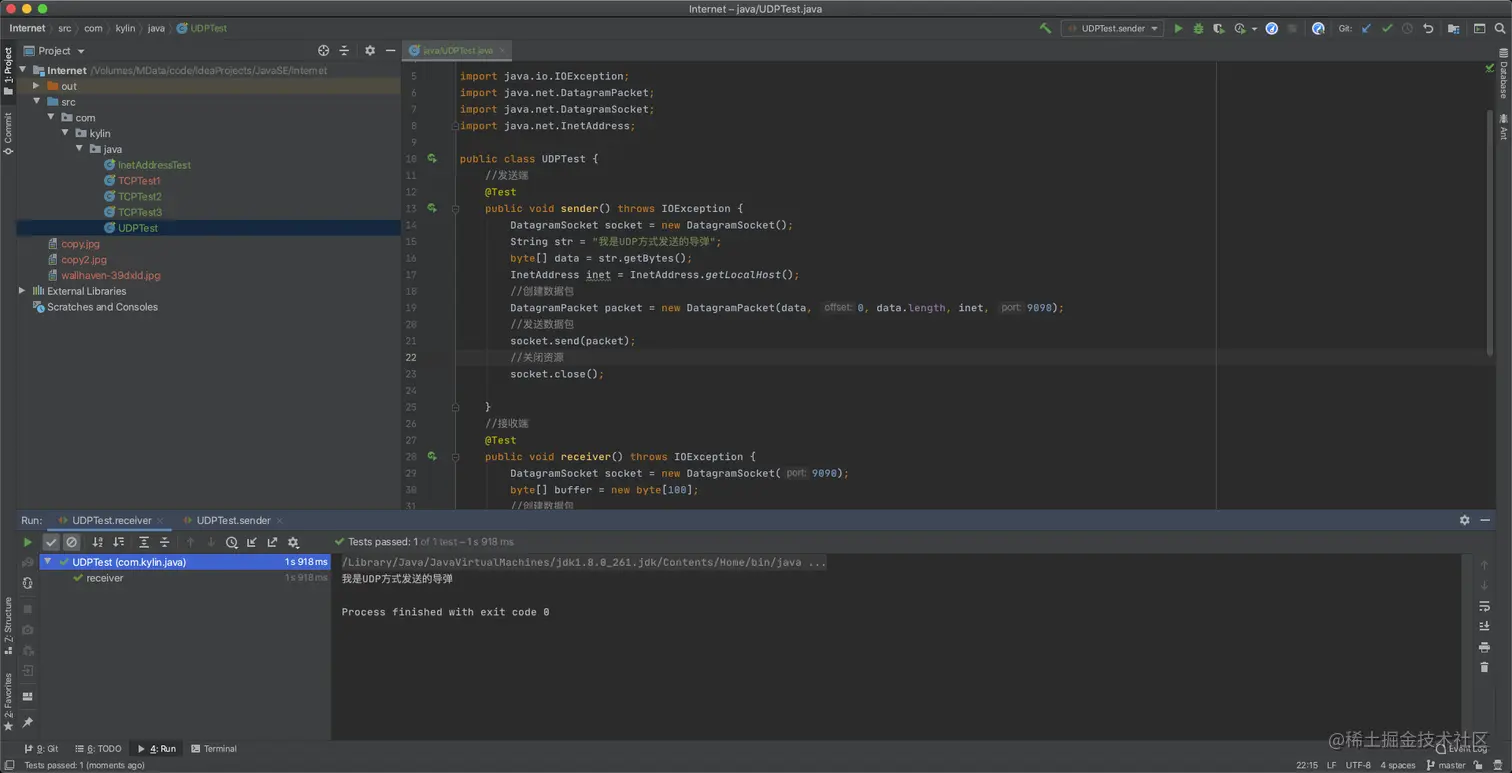
Task: Click the master Git branch in status bar
Action: point(1445,765)
